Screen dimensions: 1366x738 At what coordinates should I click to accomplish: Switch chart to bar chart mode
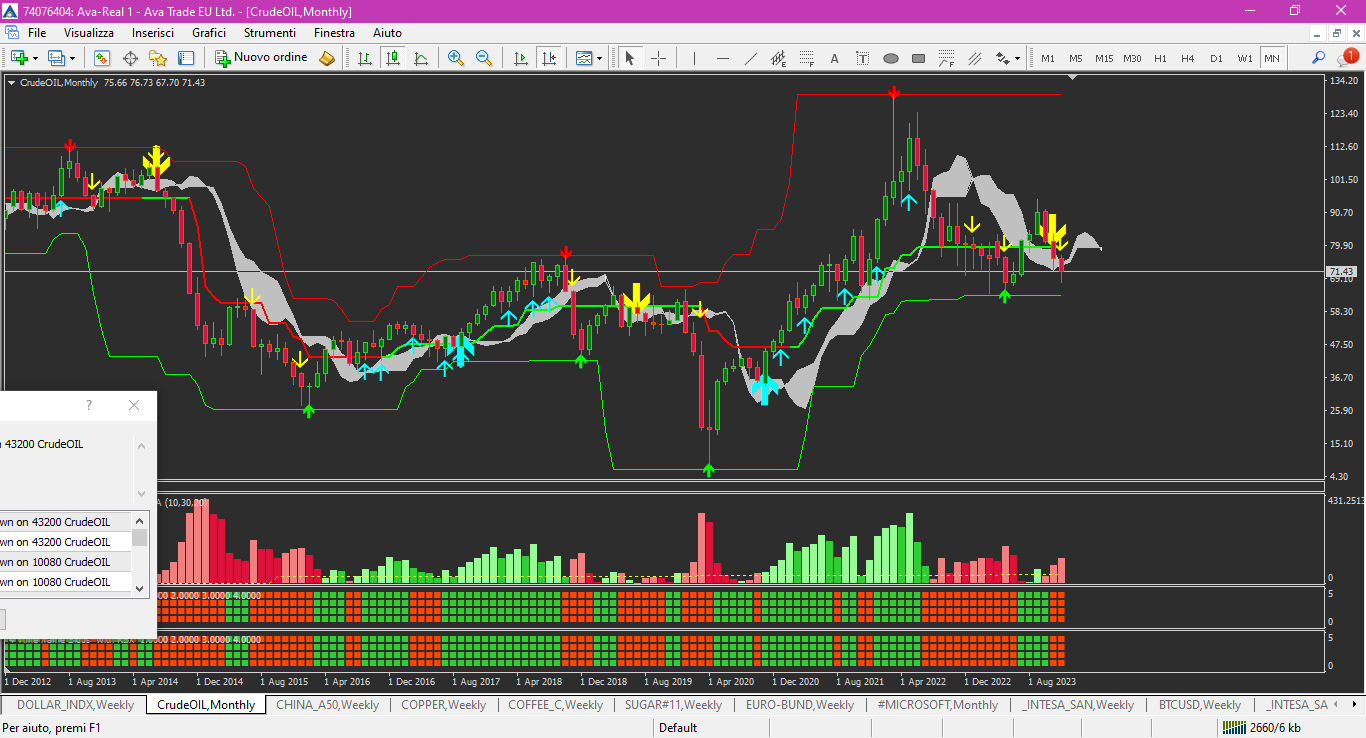(x=365, y=58)
